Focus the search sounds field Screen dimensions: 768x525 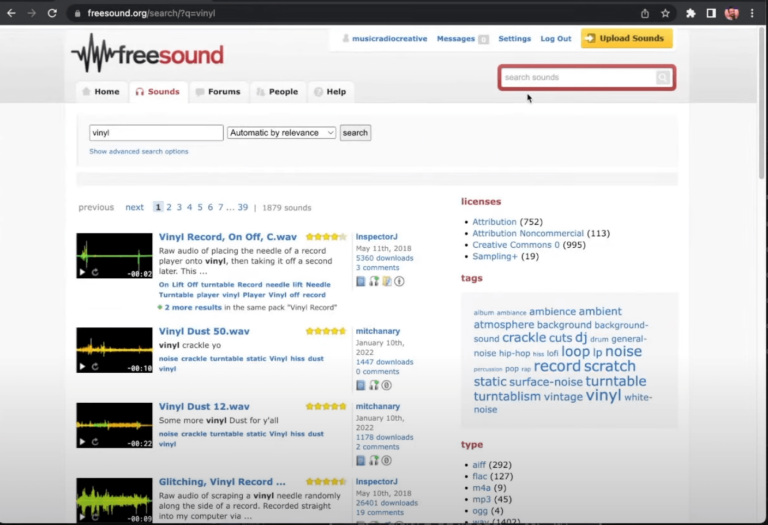(579, 77)
